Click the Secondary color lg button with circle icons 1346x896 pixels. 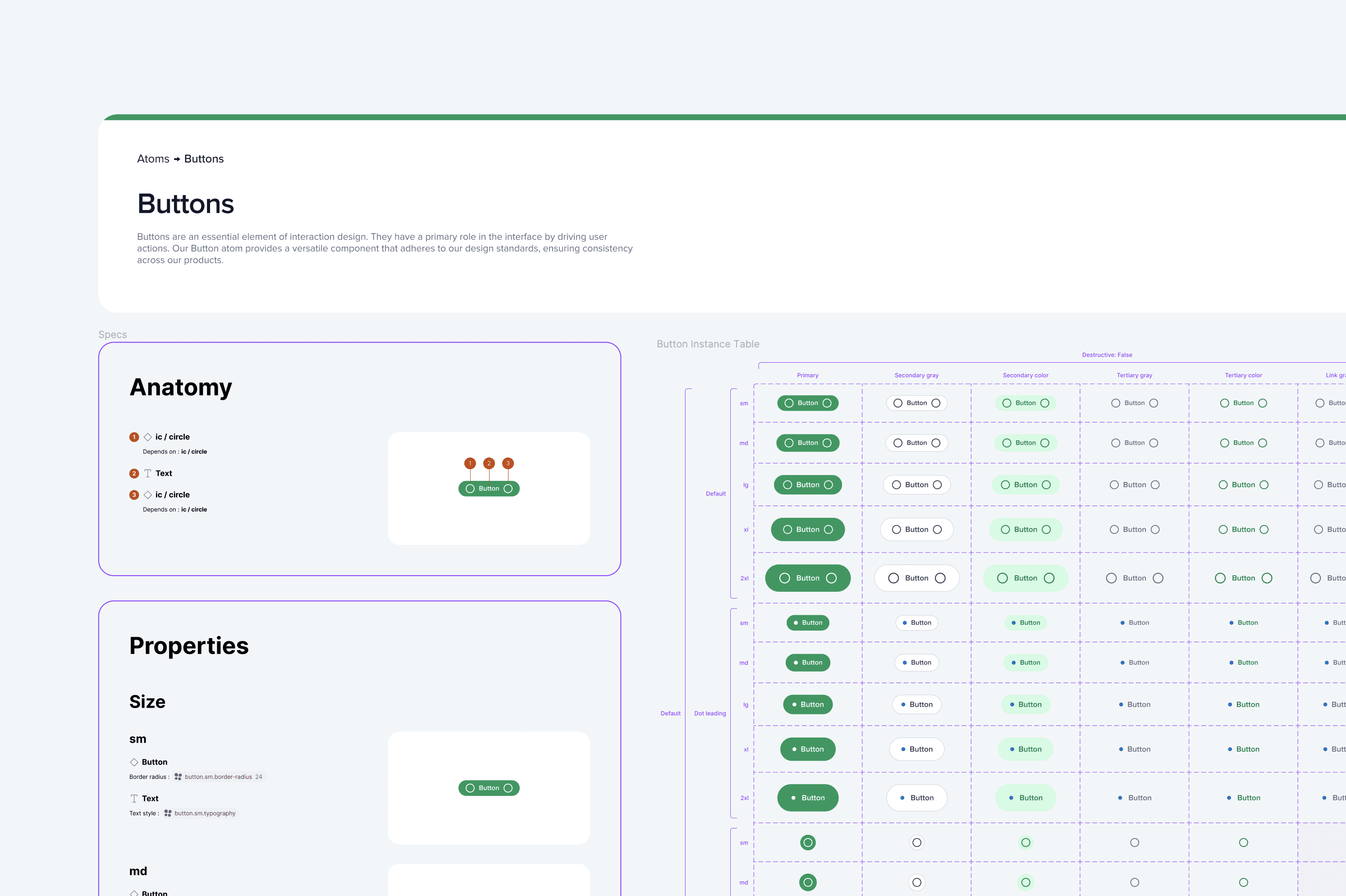click(x=1026, y=485)
